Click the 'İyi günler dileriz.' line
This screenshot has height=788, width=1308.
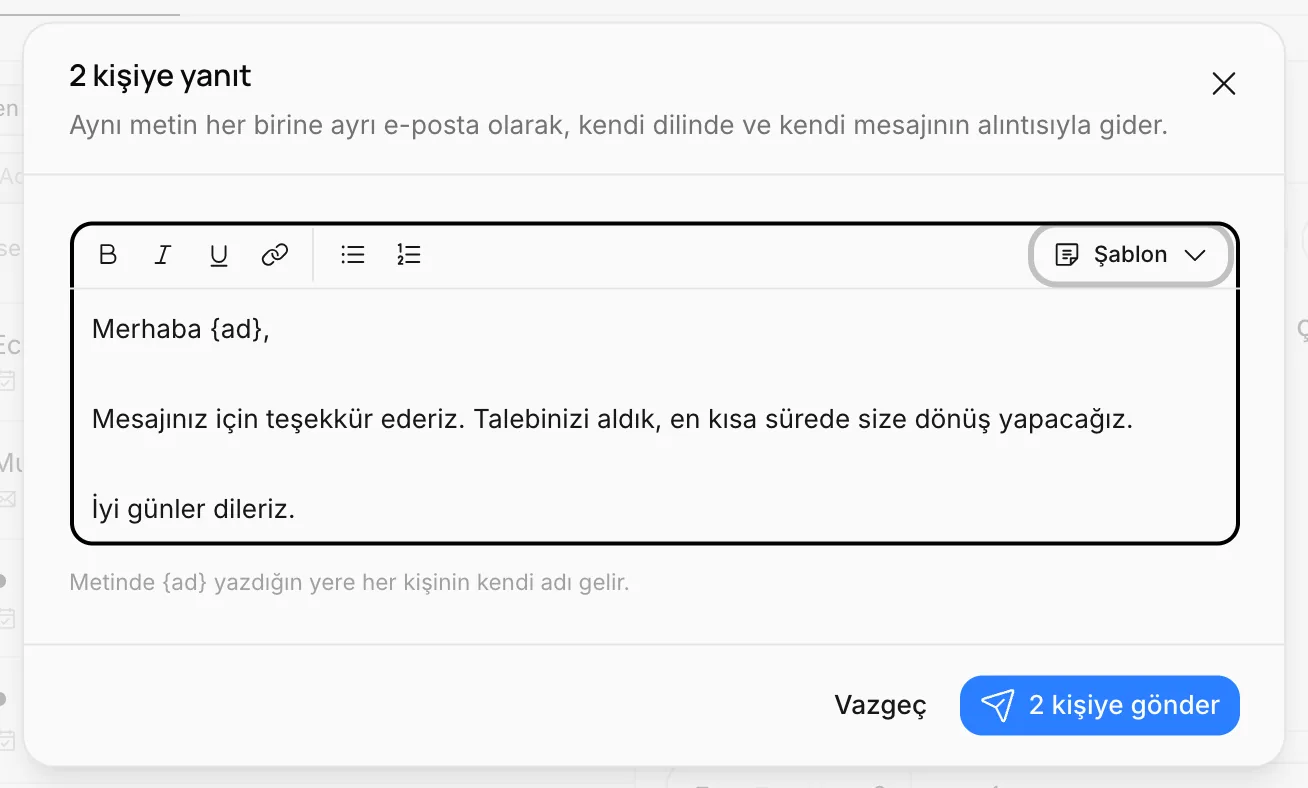pyautogui.click(x=193, y=510)
